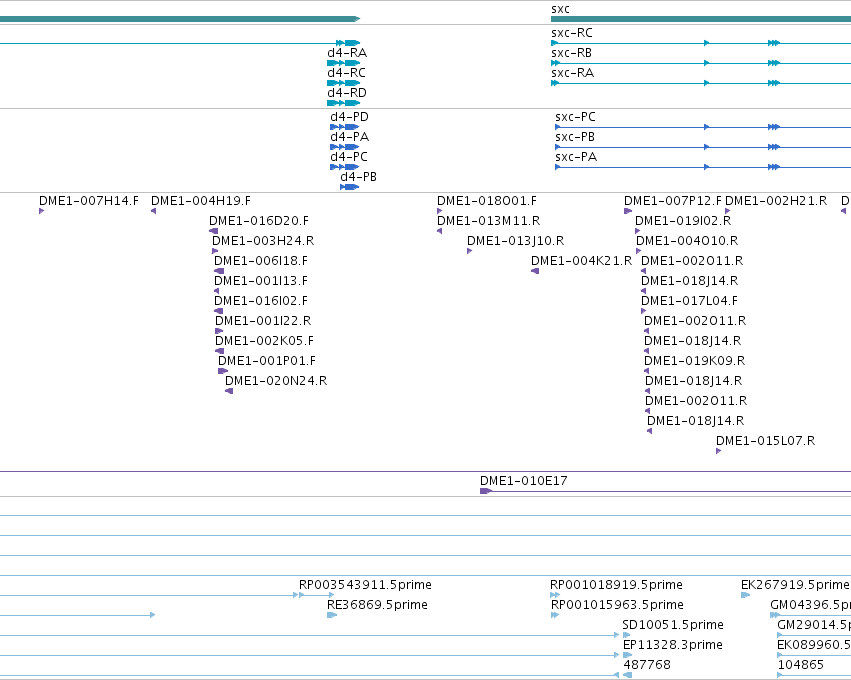Open the DME1-004K21.R BAC end
This screenshot has width=851, height=680.
[x=535, y=271]
